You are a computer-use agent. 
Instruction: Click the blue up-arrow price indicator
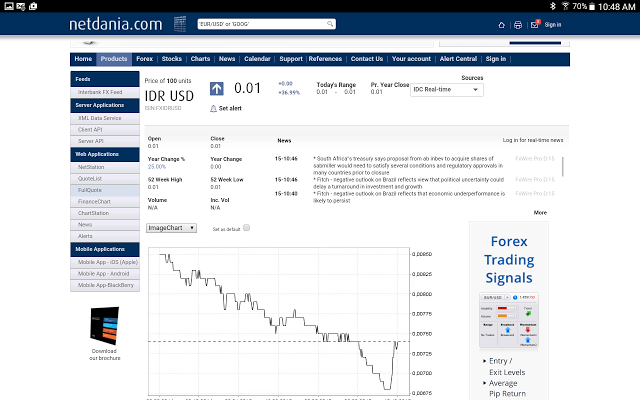point(216,89)
